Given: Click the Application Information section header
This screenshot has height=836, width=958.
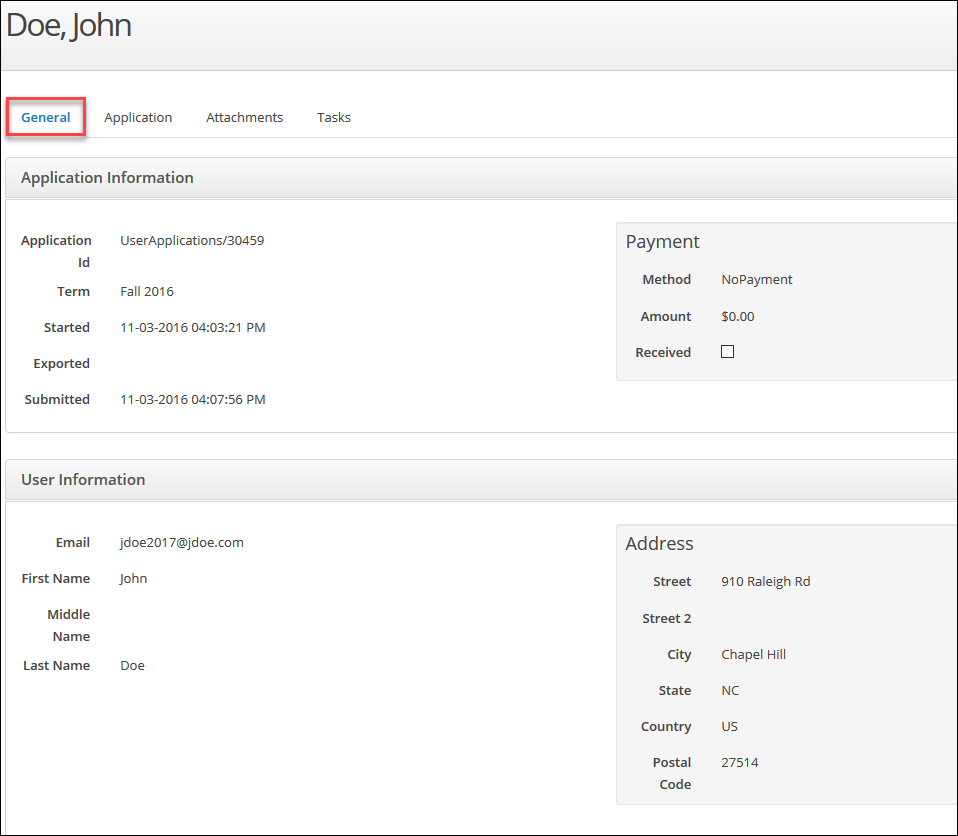Looking at the screenshot, I should point(107,178).
